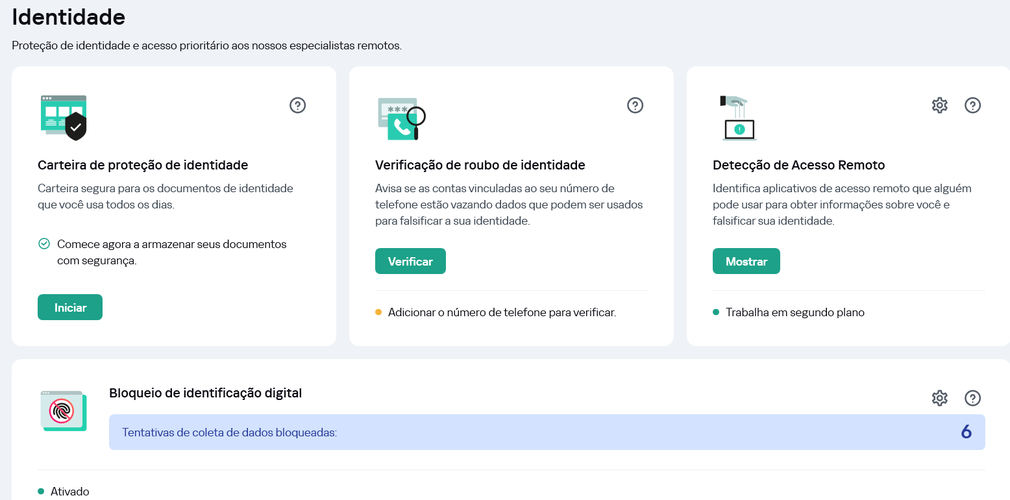Open settings gear for Detecção de Acesso Remoto

[940, 105]
